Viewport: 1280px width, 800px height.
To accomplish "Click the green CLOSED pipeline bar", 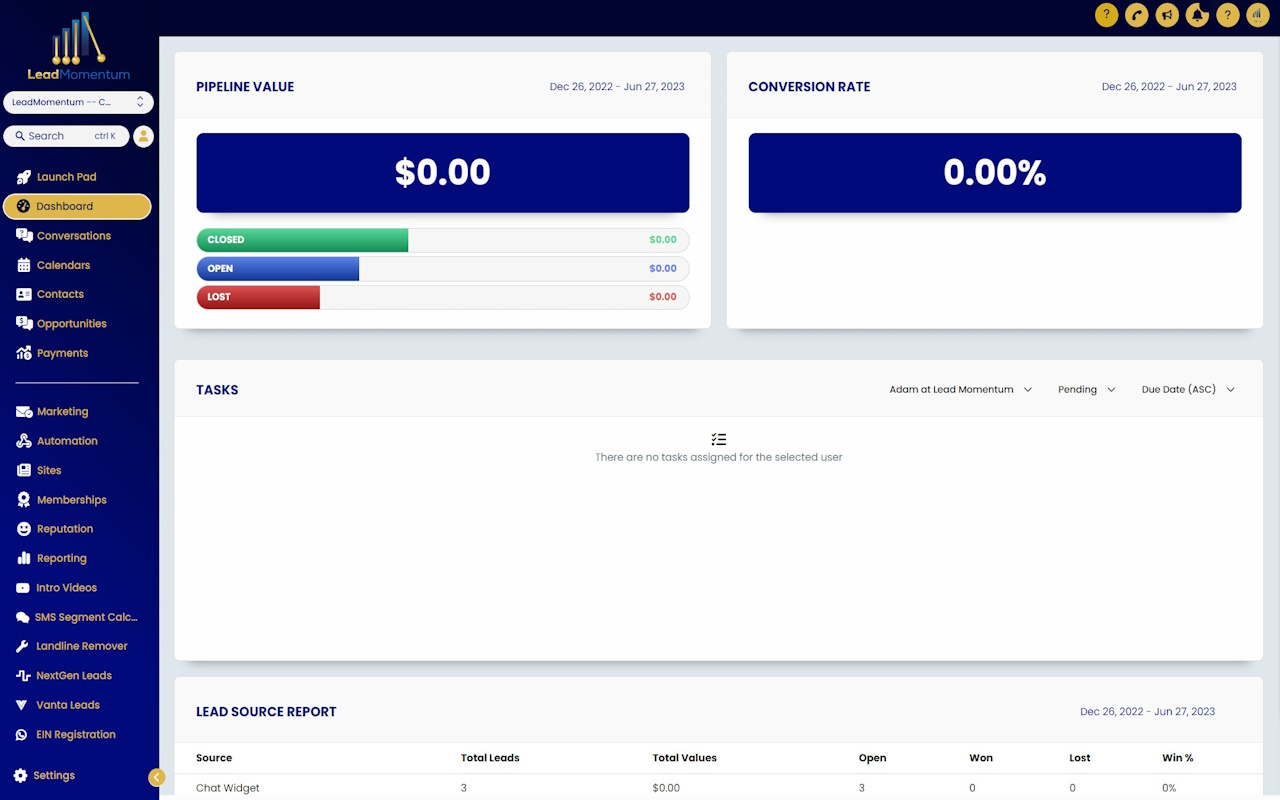I will tap(302, 240).
